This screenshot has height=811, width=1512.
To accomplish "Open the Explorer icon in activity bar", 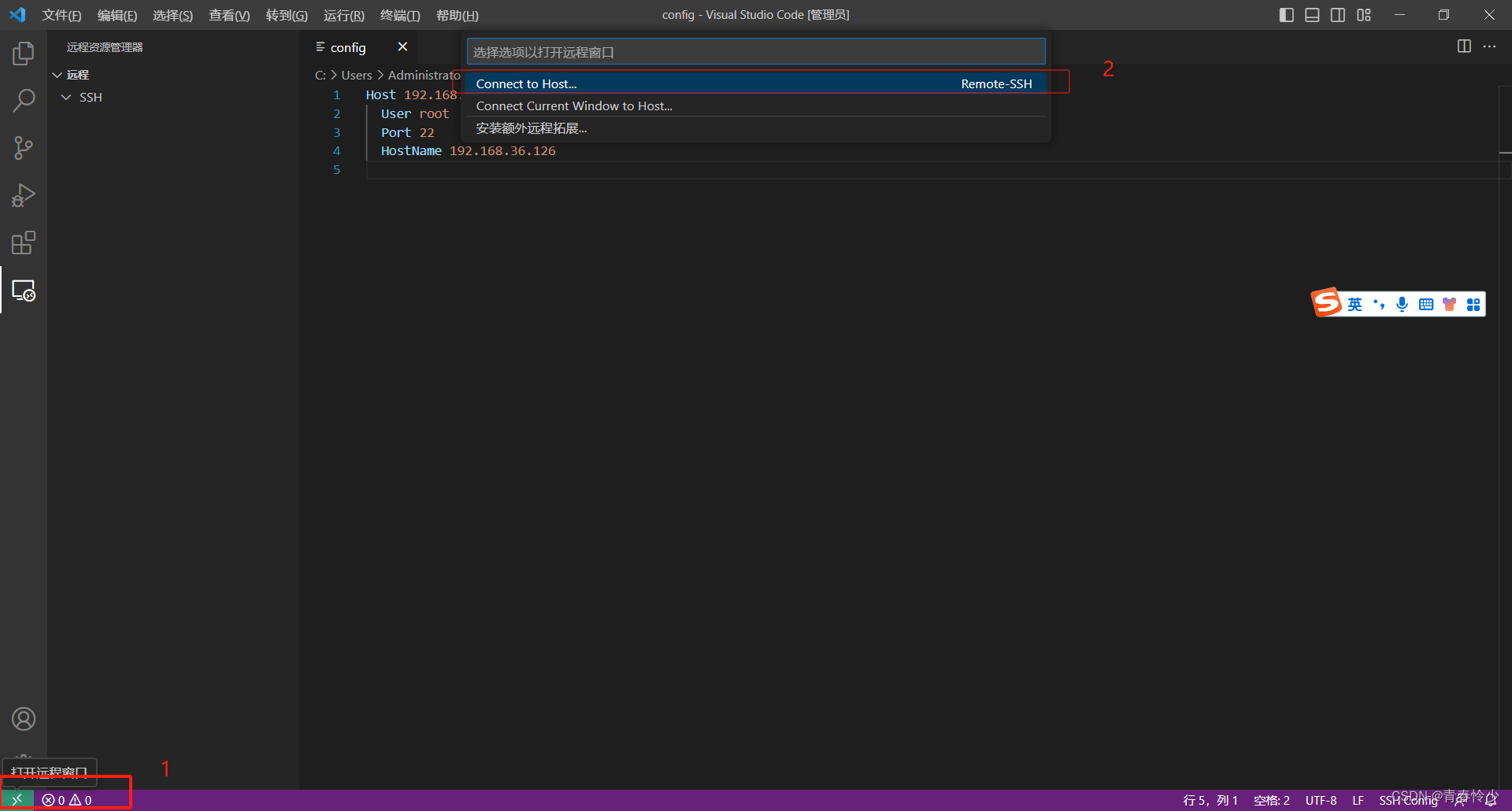I will tap(23, 53).
